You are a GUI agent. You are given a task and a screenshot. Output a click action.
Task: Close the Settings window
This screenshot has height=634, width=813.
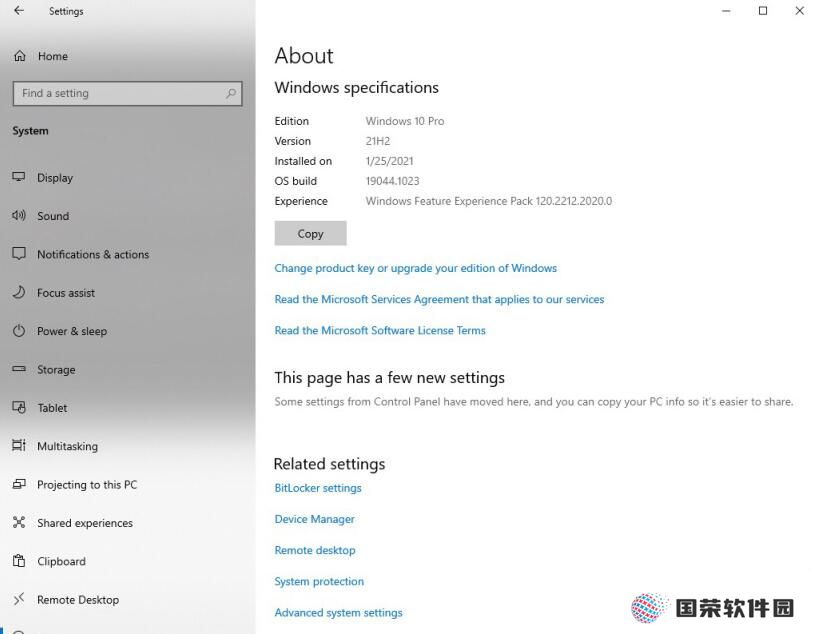(800, 11)
